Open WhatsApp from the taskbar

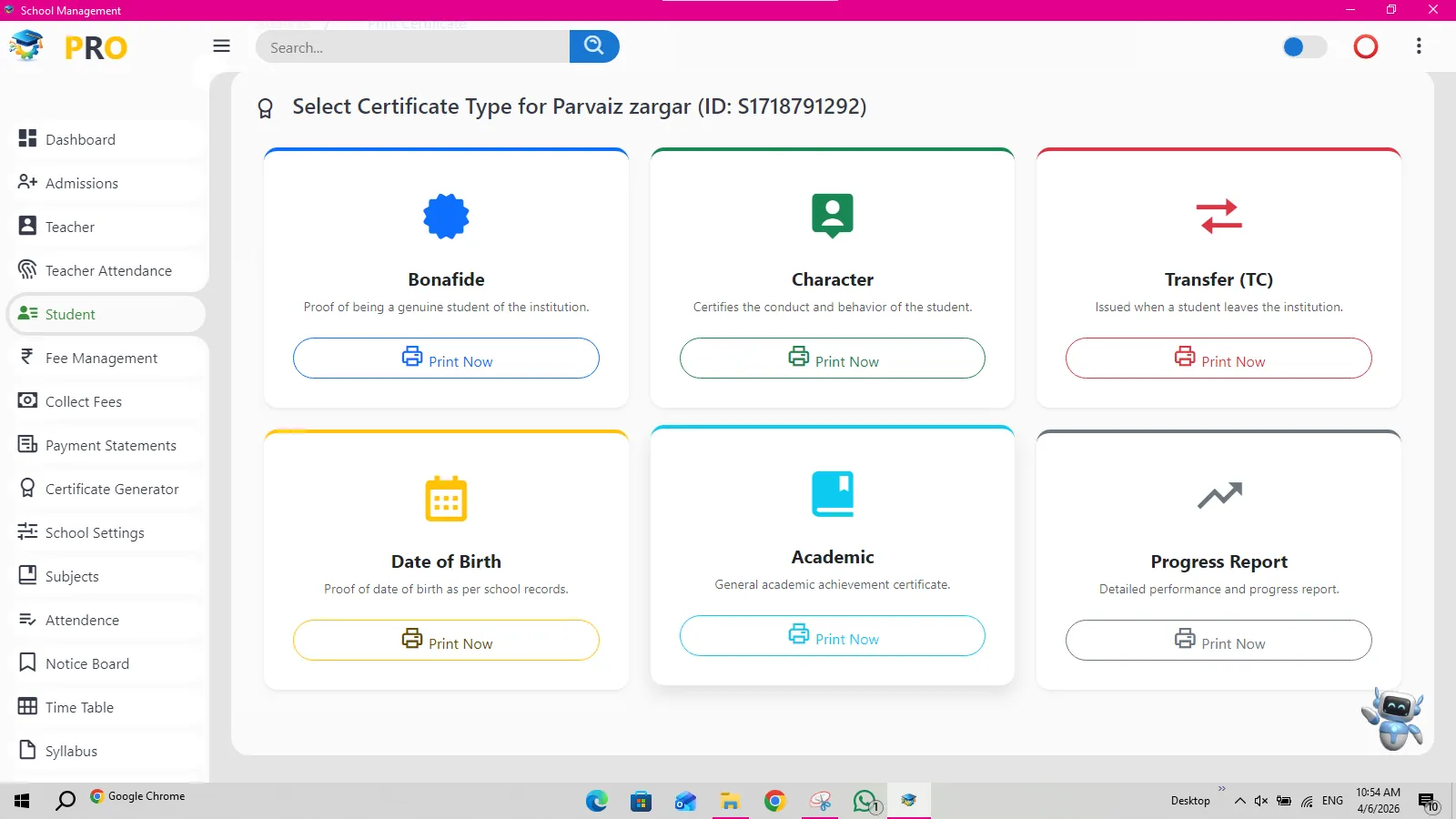pyautogui.click(x=865, y=801)
